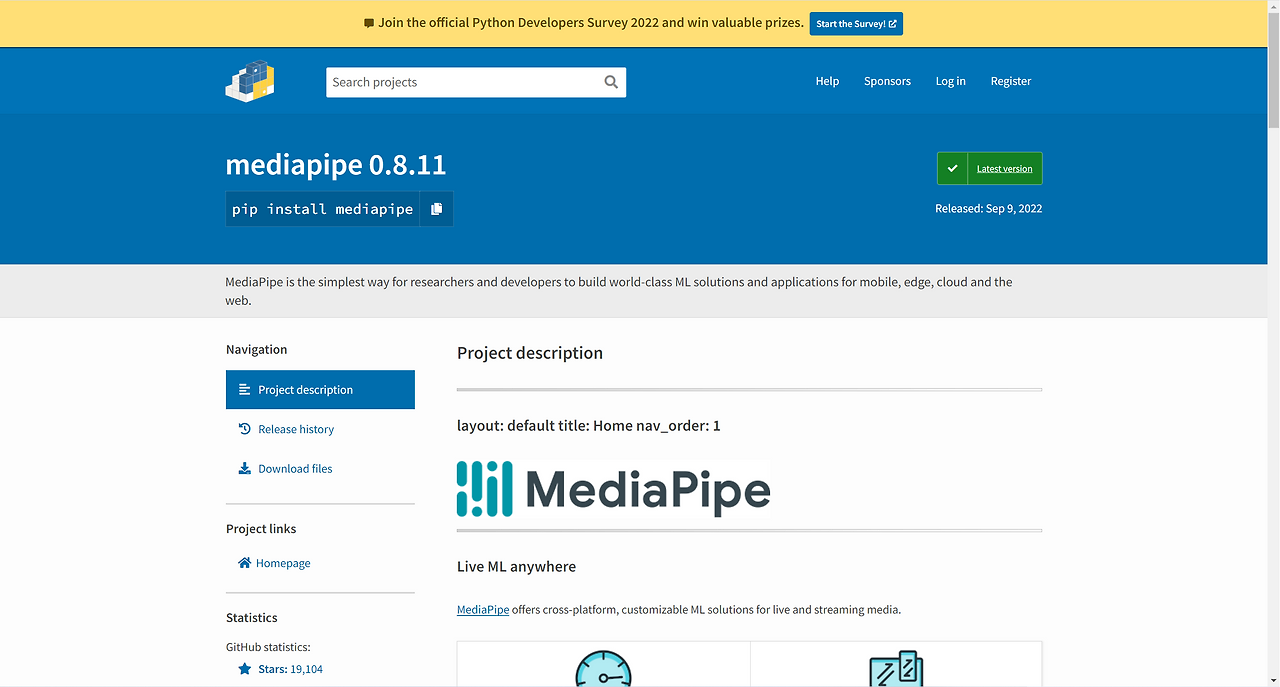Click the mediapipe 0.8.11 title
The height and width of the screenshot is (687, 1280).
point(336,165)
